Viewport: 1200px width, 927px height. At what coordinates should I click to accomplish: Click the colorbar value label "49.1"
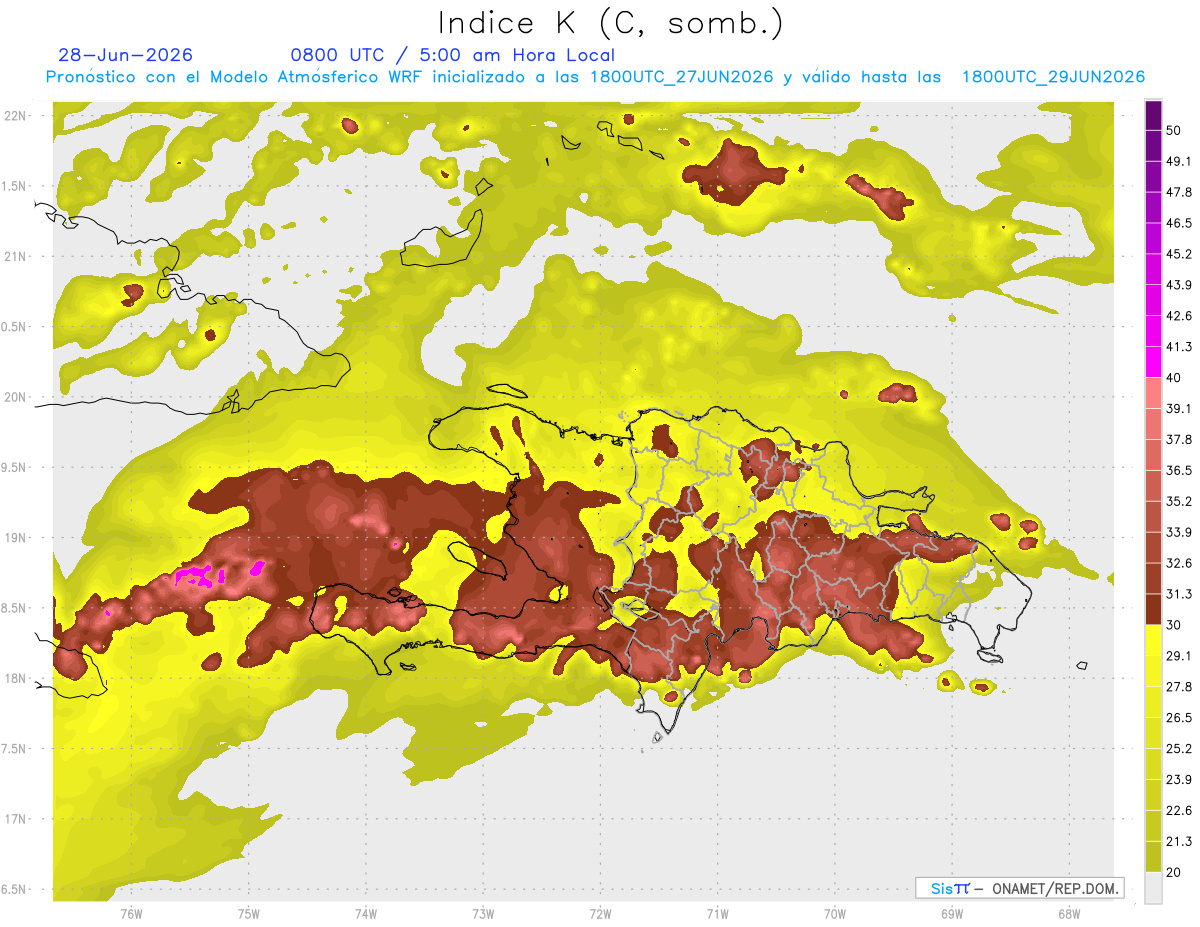tap(1178, 161)
